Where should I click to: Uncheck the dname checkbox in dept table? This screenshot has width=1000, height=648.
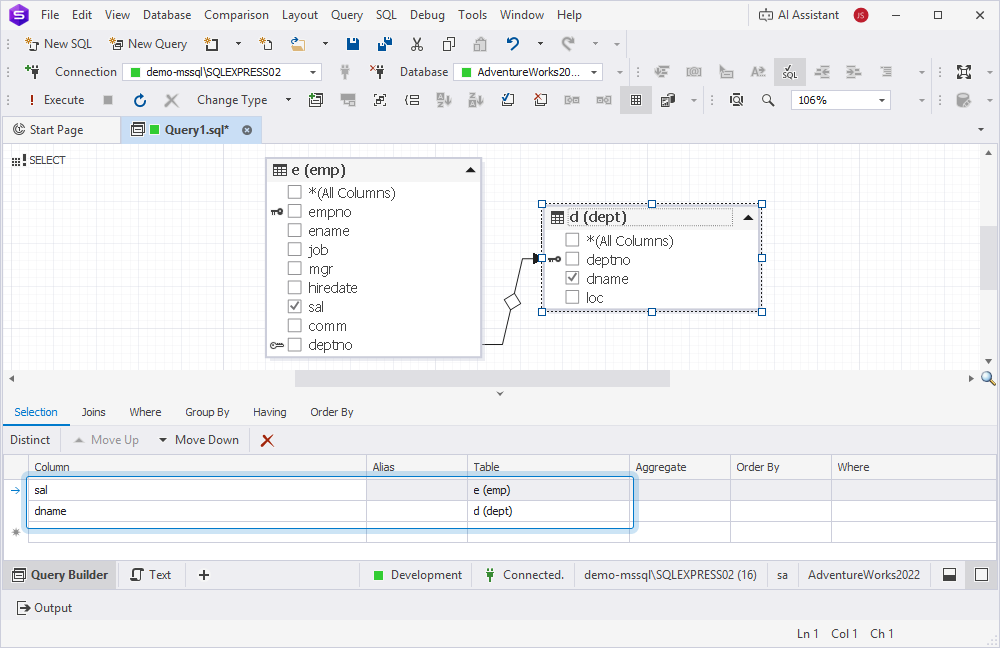573,279
